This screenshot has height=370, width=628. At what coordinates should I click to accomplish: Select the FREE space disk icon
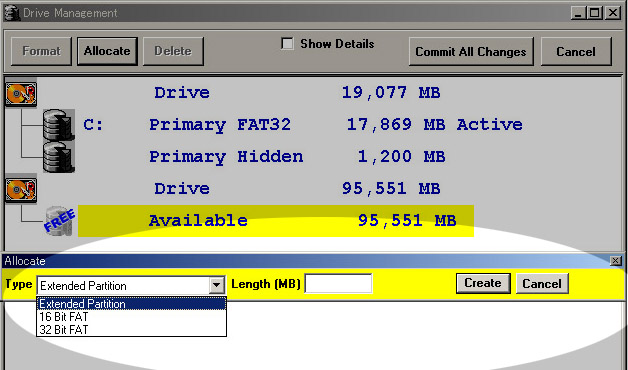[x=59, y=220]
